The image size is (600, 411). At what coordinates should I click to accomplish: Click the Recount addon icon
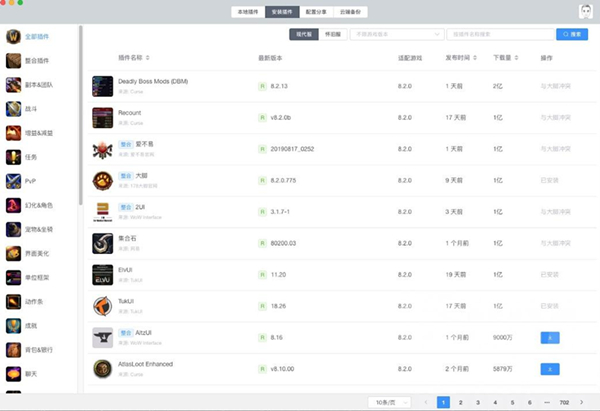tap(103, 117)
